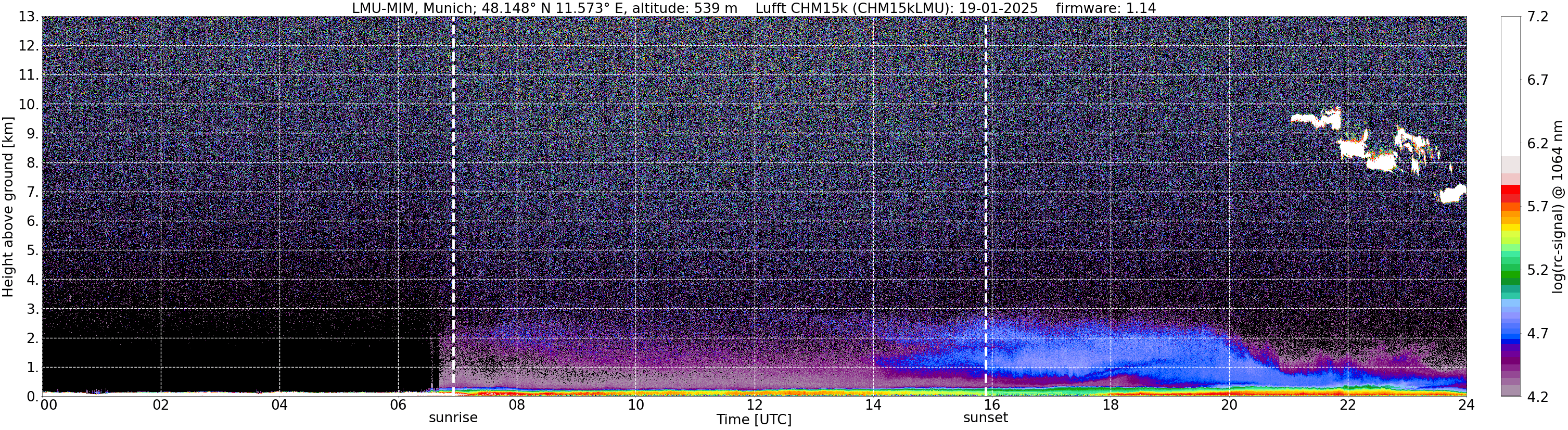Click the time tick label '12' on the time axis
Screen dimensions: 1568x430
tap(754, 405)
